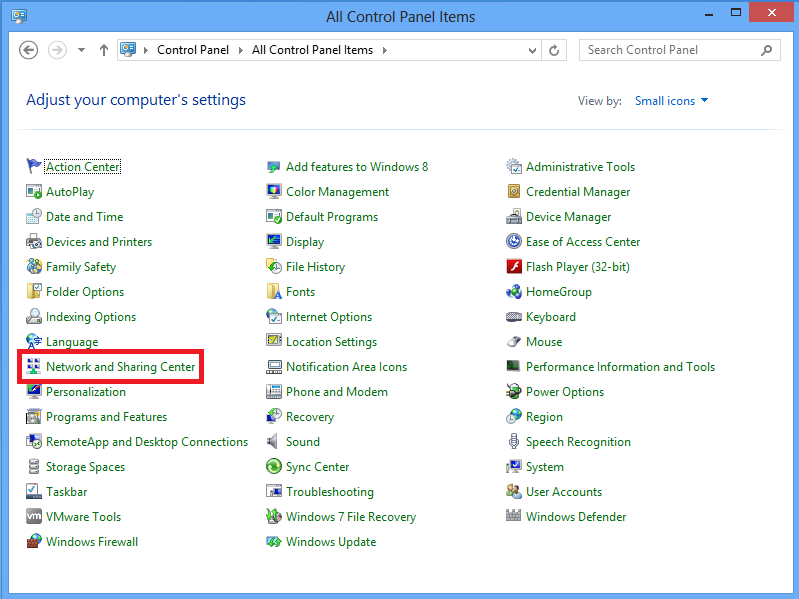Click the Folder Options icon

click(34, 291)
